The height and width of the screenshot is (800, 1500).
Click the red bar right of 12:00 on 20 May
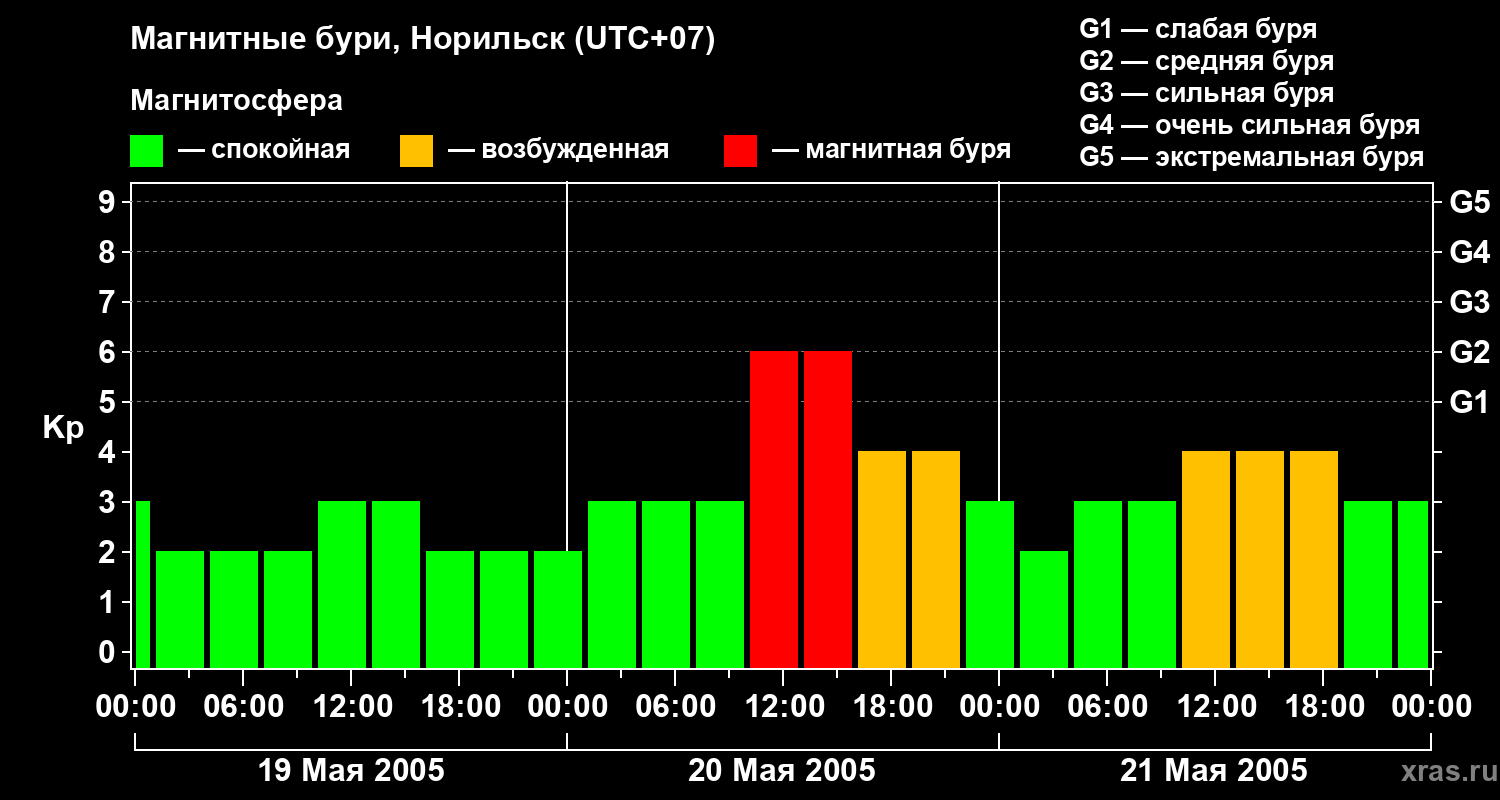[828, 509]
